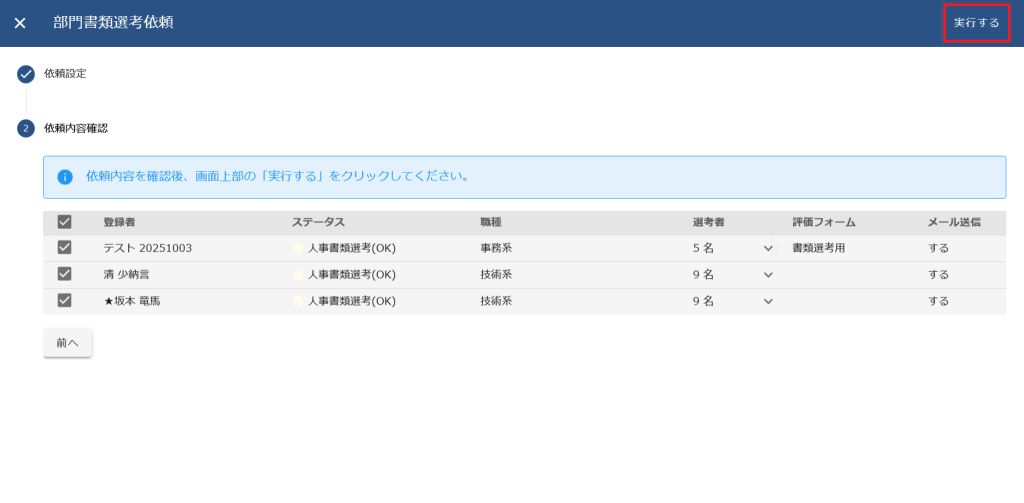Viewport: 1024px width, 503px height.
Task: Close the 部門書類選考依頼 screen with the X icon
Action: [x=20, y=23]
